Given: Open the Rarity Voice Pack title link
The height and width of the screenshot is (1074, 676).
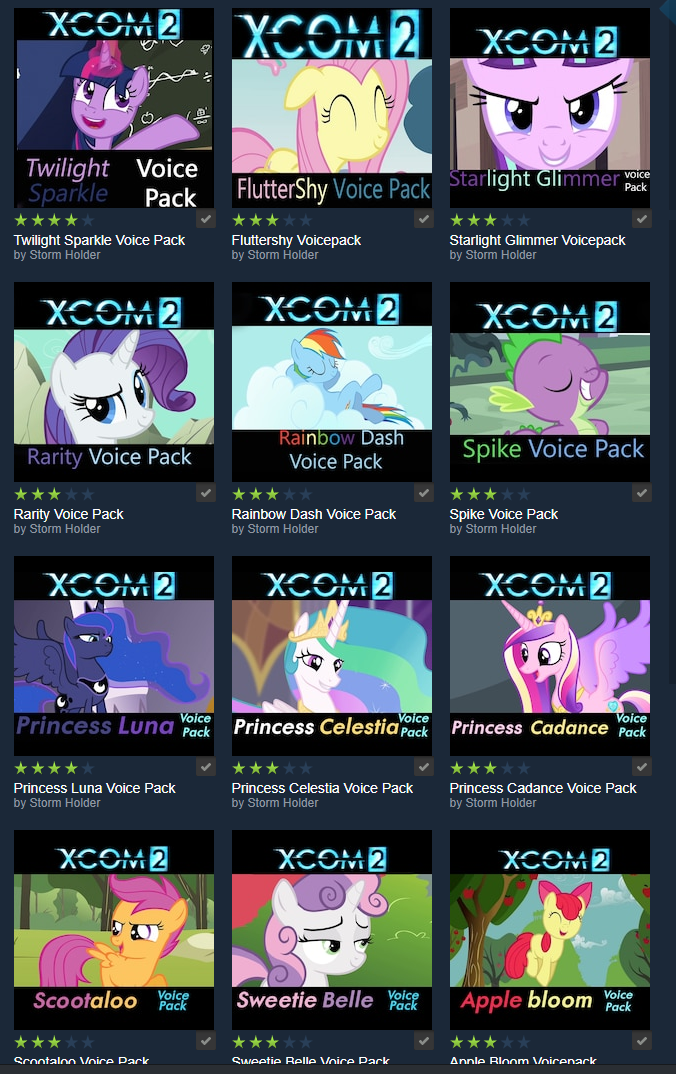Looking at the screenshot, I should pyautogui.click(x=68, y=514).
